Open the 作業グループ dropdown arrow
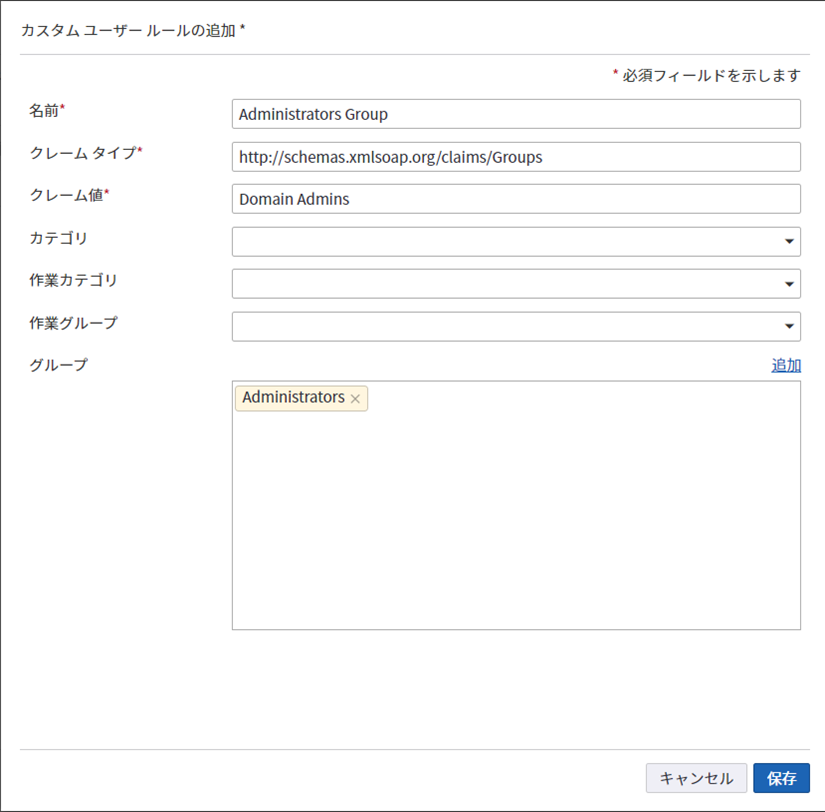Screen dimensions: 825x812 (789, 325)
